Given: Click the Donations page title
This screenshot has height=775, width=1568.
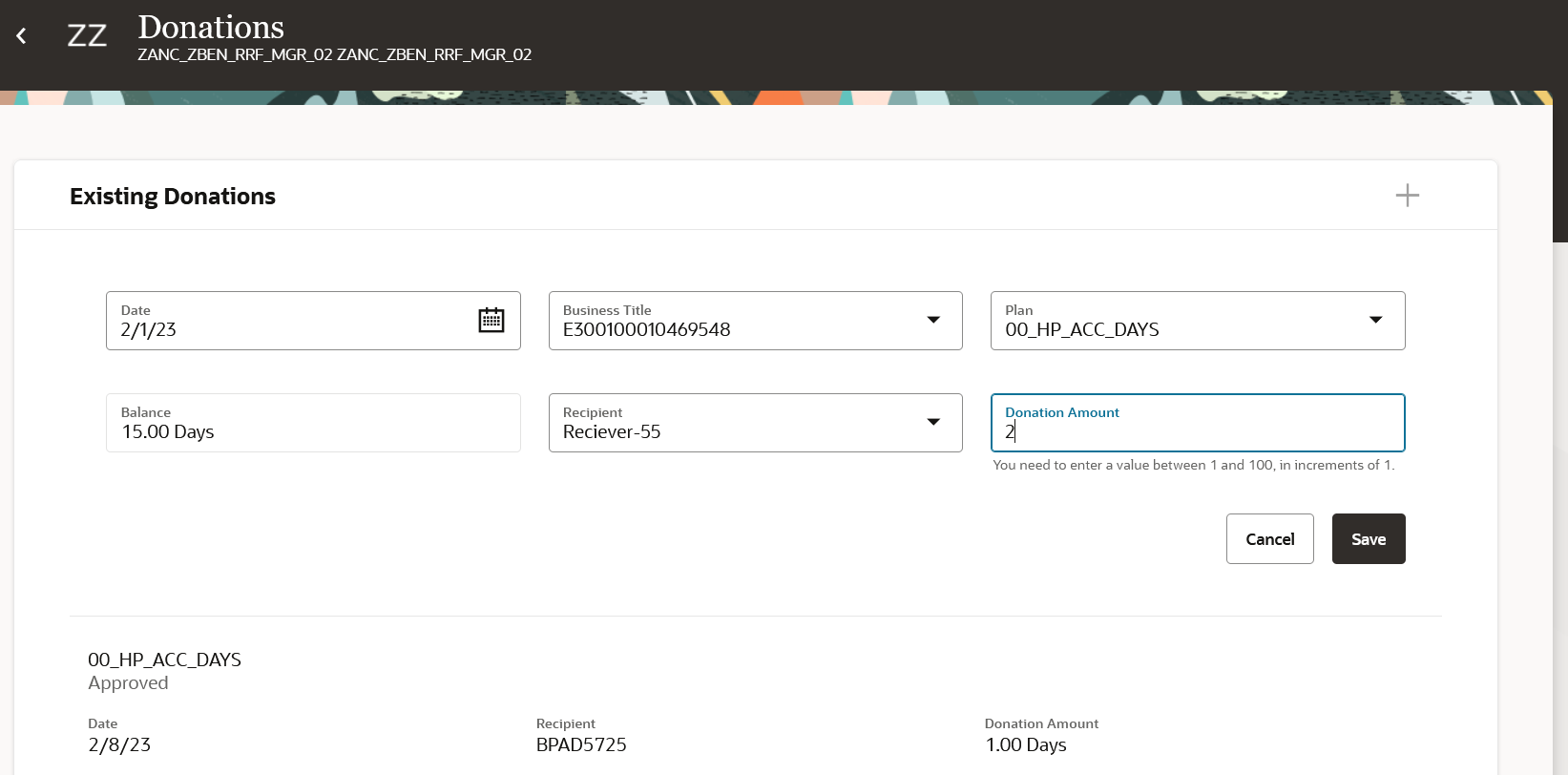Looking at the screenshot, I should 211,27.
